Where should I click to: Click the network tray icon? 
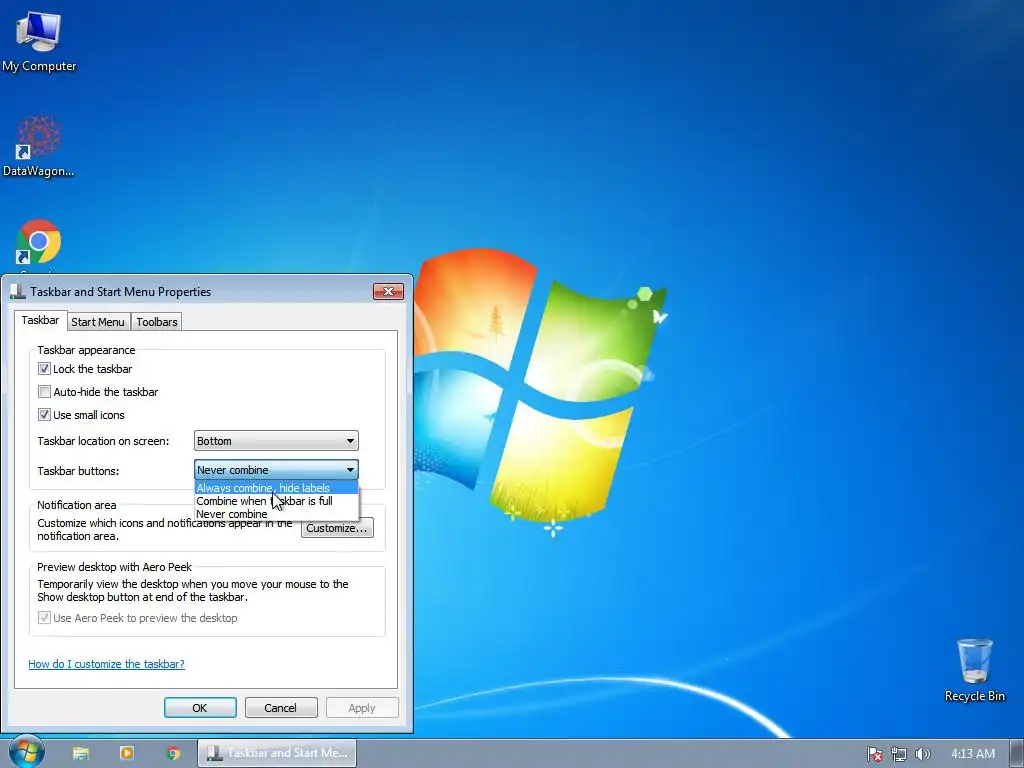899,754
